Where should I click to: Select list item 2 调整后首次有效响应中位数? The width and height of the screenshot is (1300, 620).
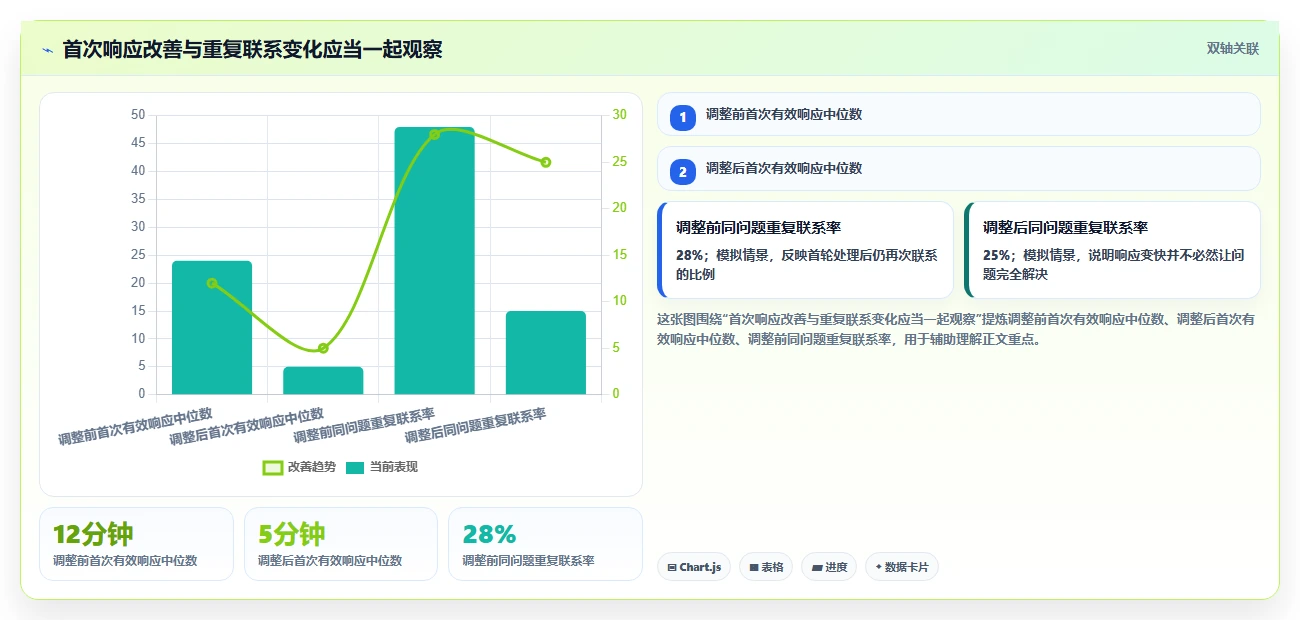click(958, 168)
